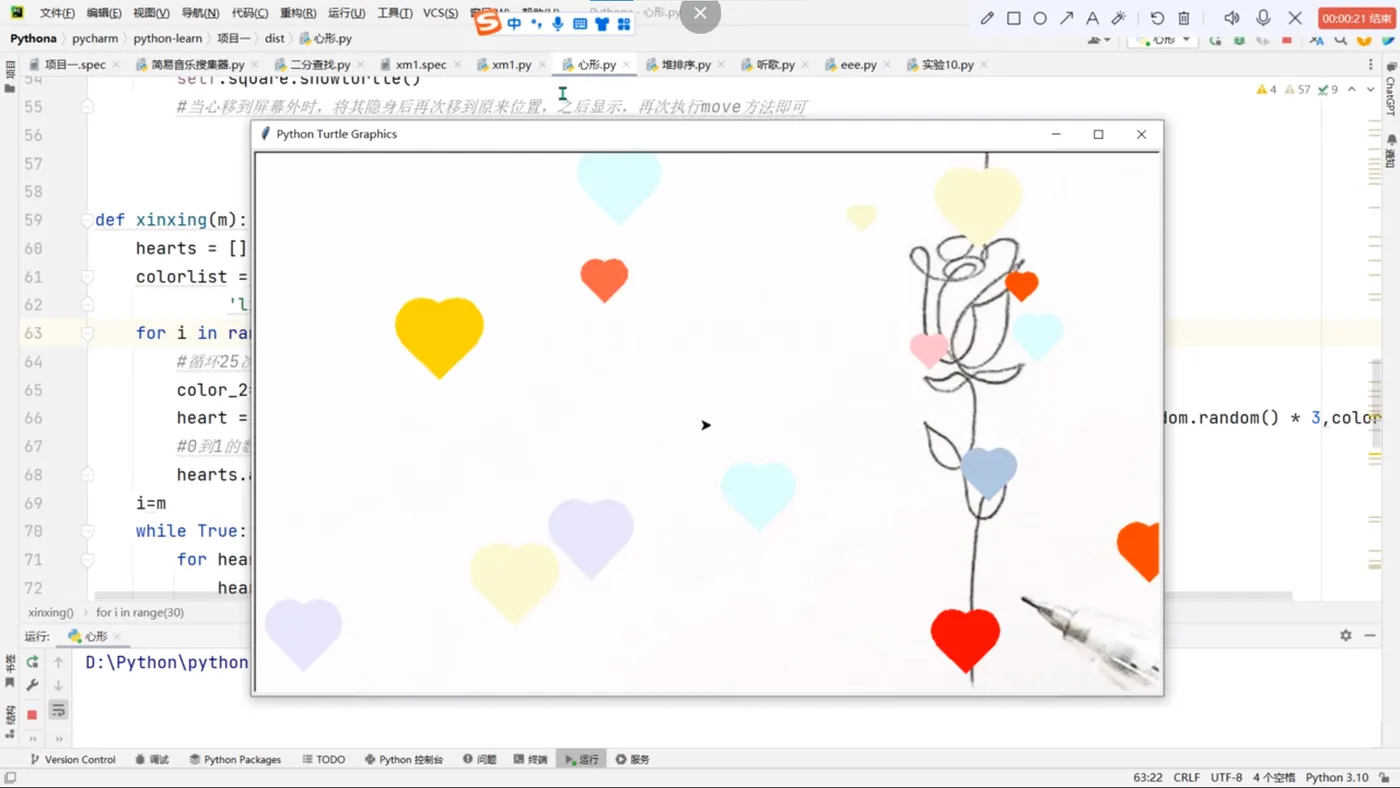The image size is (1400, 788).
Task: Open the 工具(T) menu
Action: [x=395, y=13]
